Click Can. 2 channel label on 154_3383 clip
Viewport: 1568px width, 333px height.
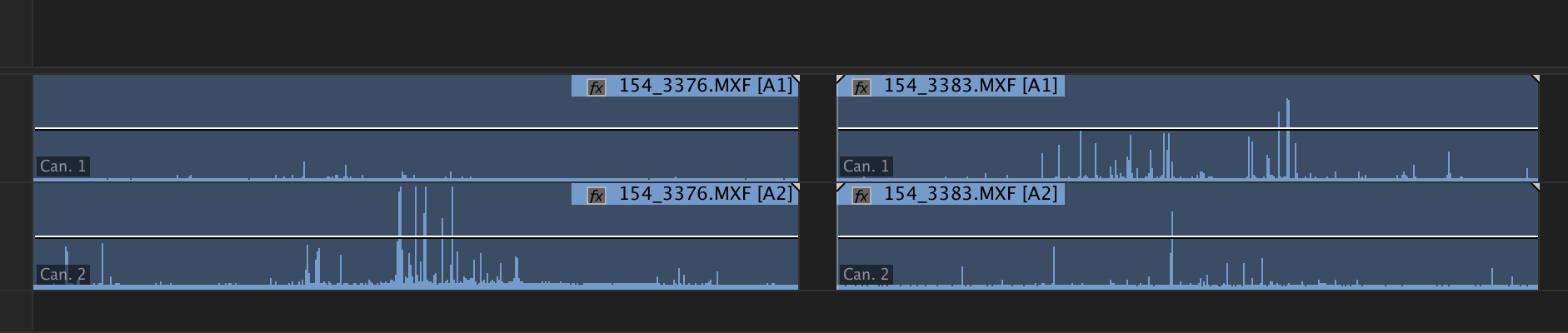coord(866,275)
